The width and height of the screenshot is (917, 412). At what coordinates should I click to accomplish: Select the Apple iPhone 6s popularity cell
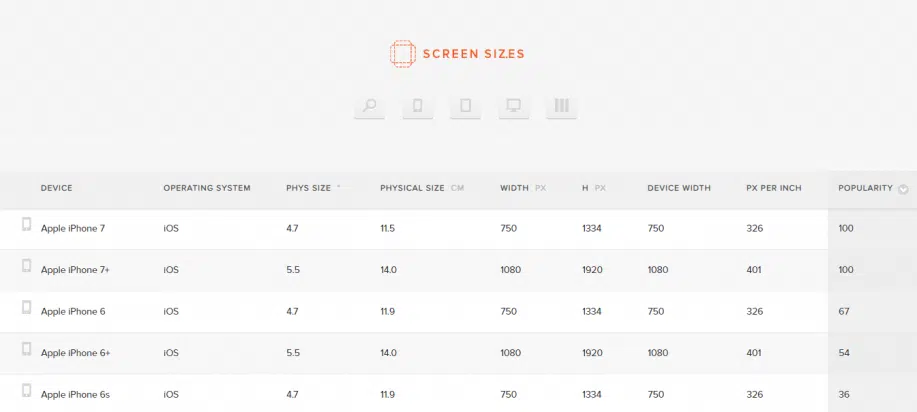click(845, 394)
